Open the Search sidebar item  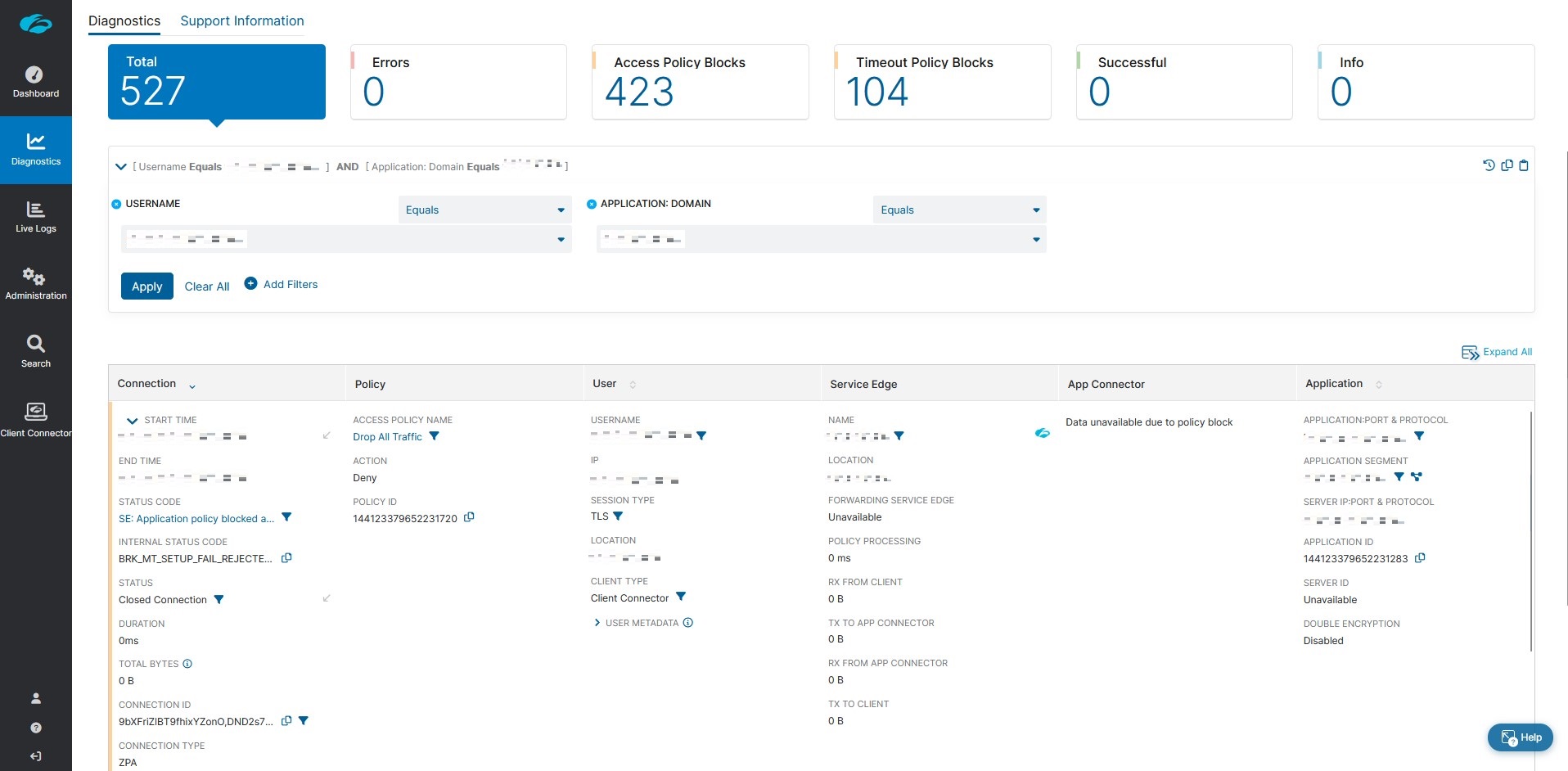click(35, 352)
